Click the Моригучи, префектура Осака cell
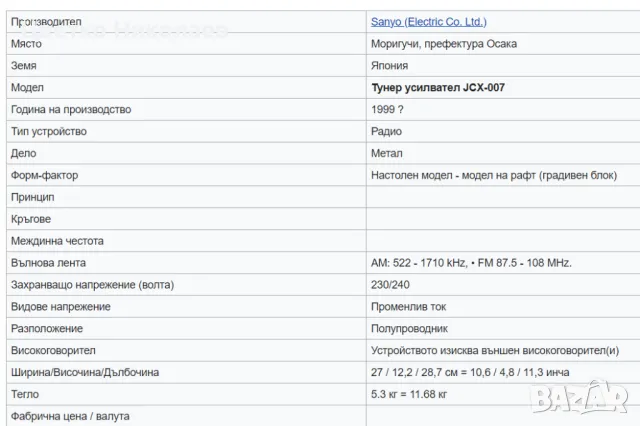 (443, 44)
